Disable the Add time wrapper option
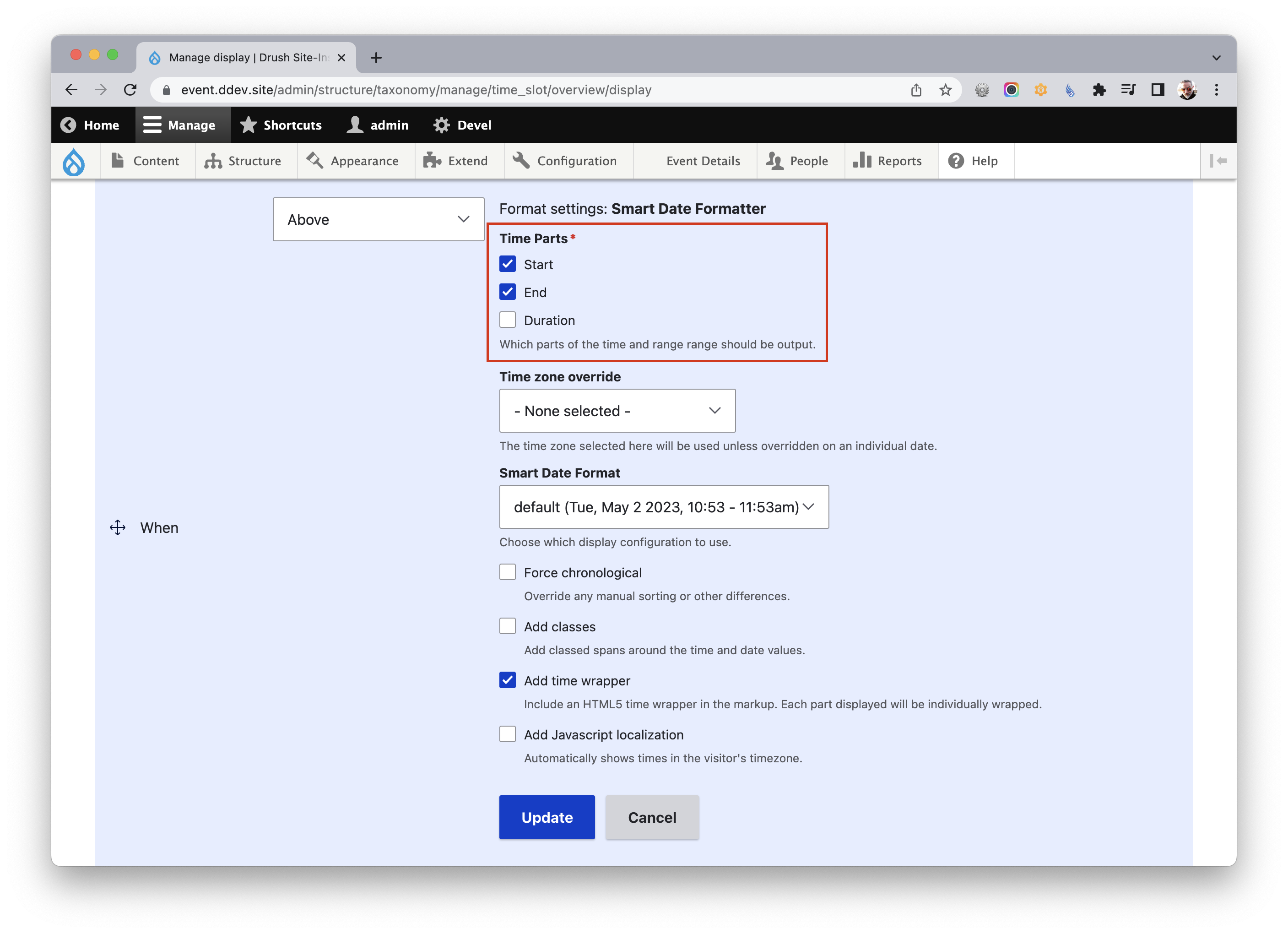 507,680
